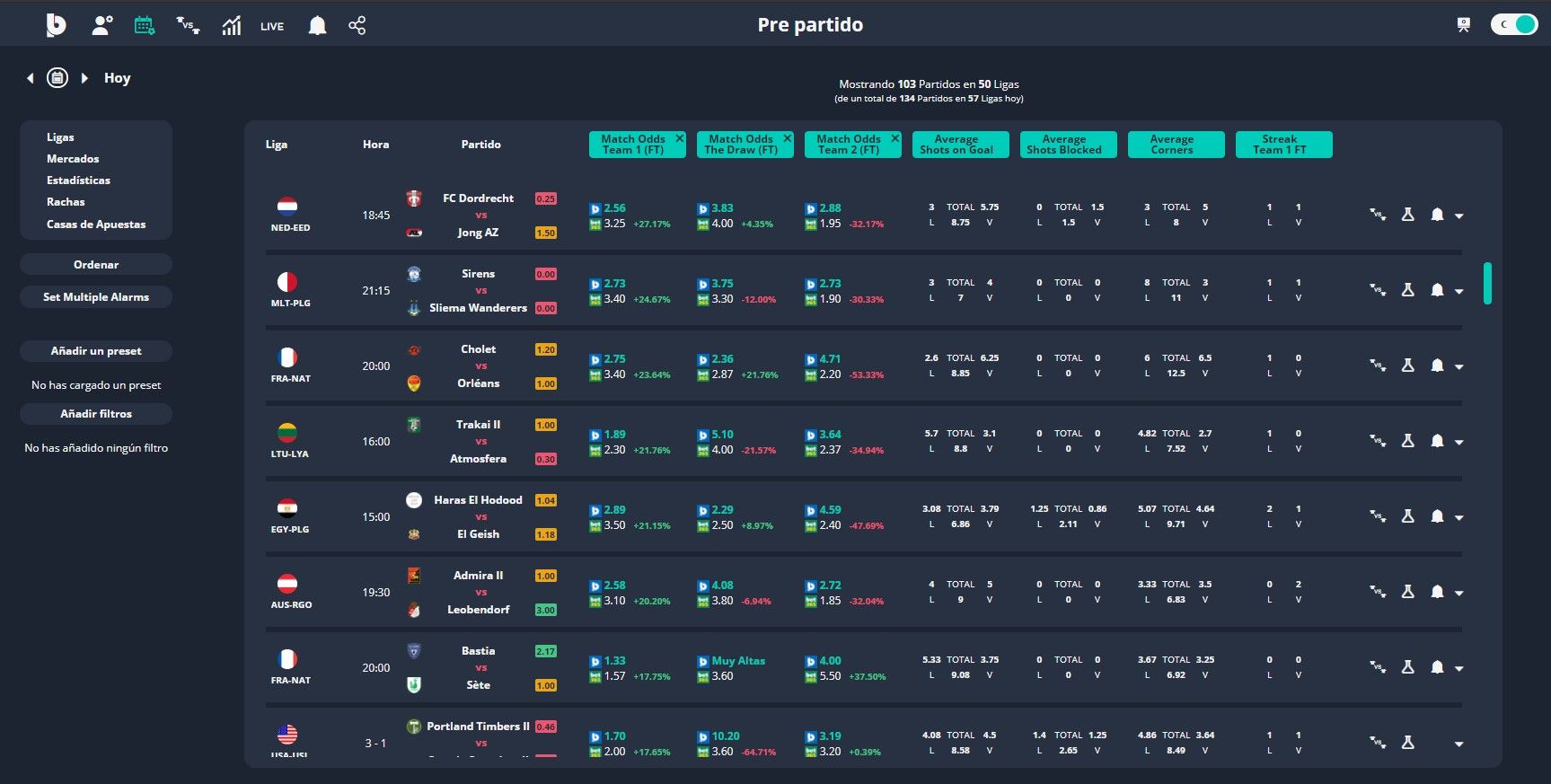Open the presentation icon near the theme toggle

click(1464, 25)
